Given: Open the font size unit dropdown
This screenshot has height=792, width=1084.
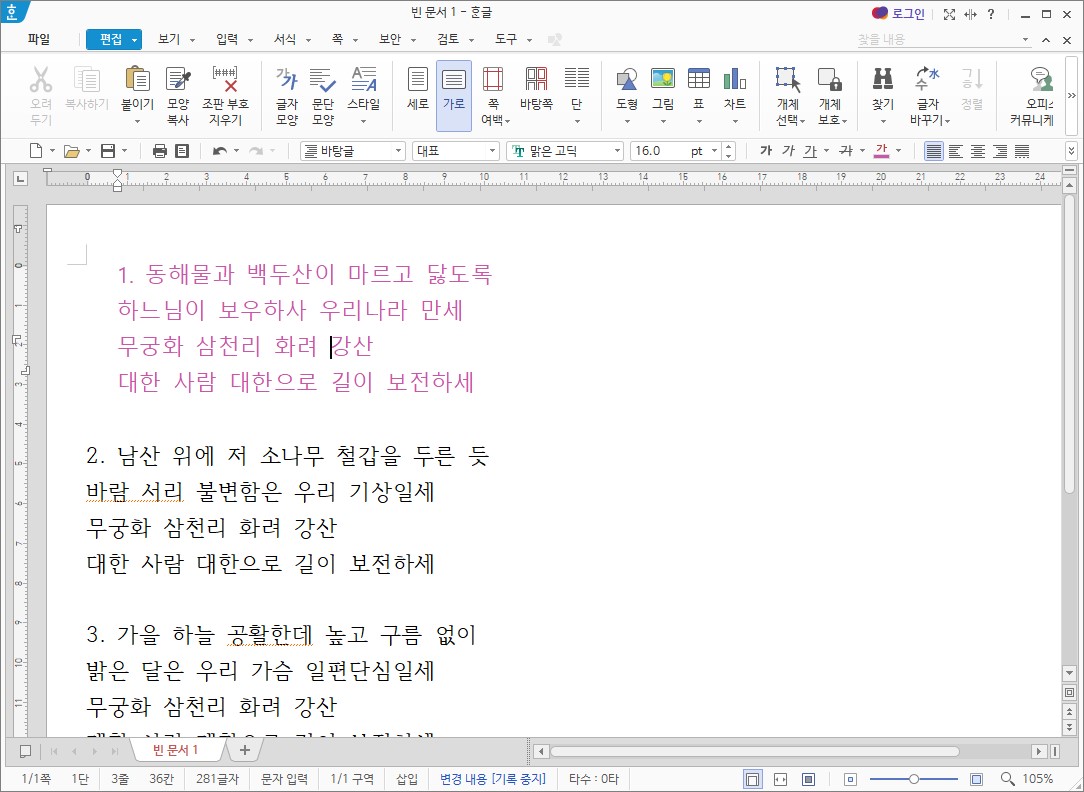Looking at the screenshot, I should [x=714, y=151].
